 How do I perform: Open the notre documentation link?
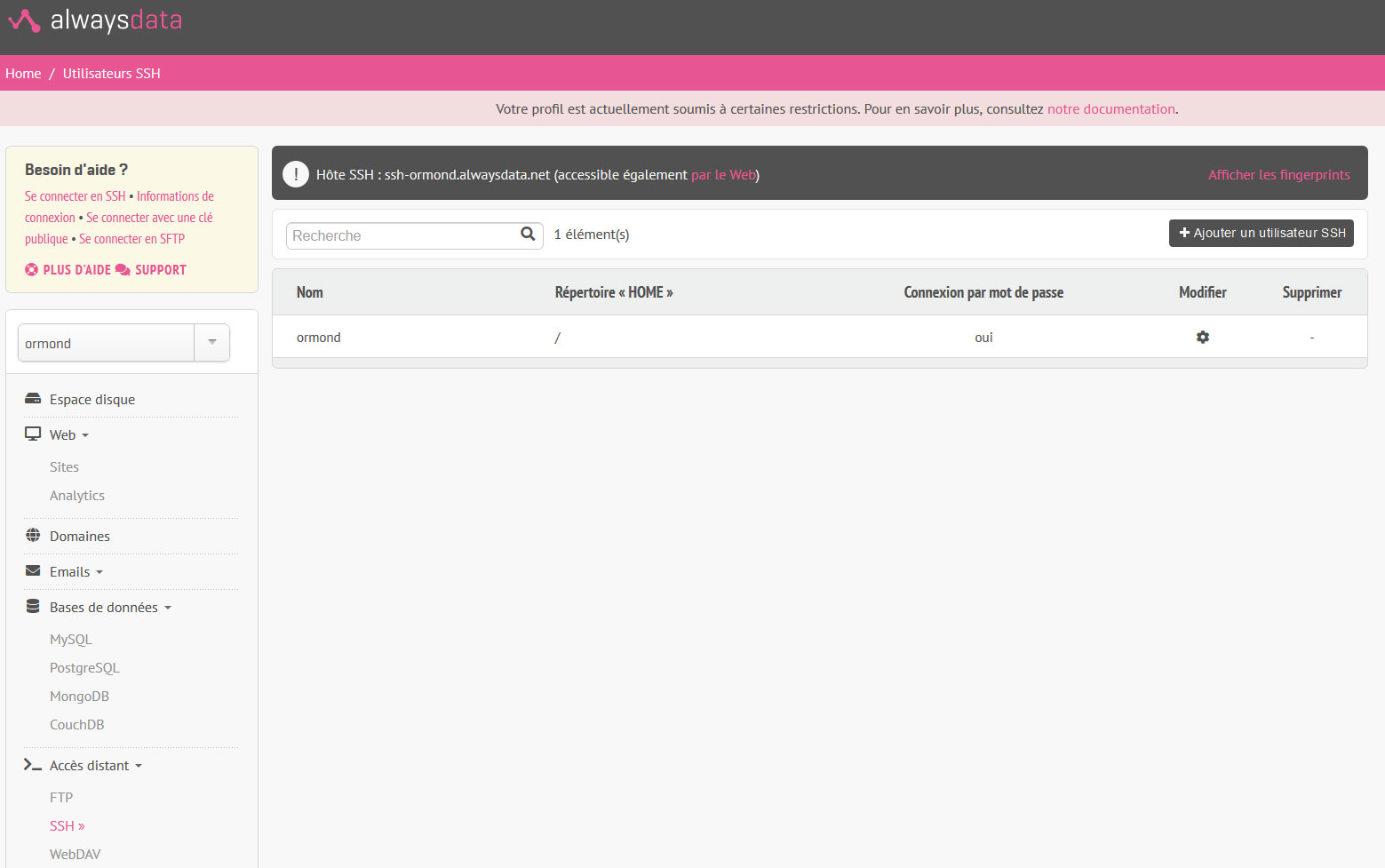[1110, 109]
